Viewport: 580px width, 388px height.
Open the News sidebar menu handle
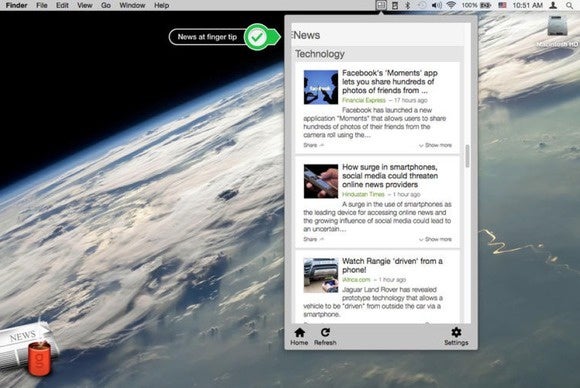point(292,35)
